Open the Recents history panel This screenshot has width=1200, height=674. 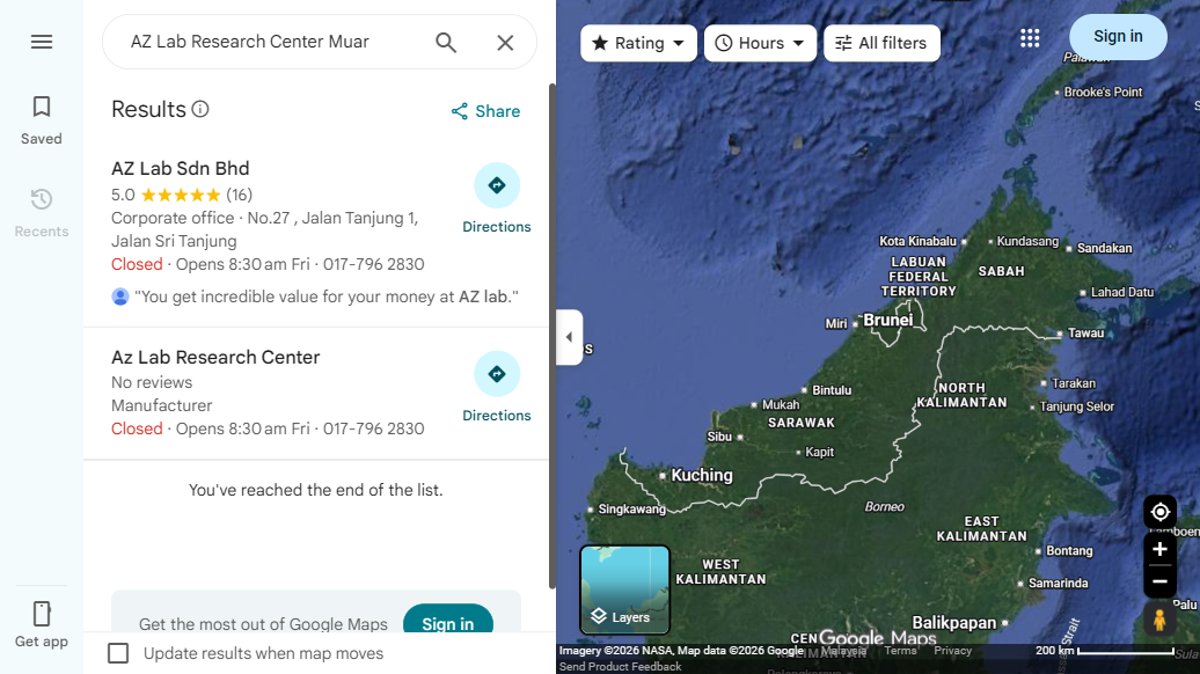[41, 212]
